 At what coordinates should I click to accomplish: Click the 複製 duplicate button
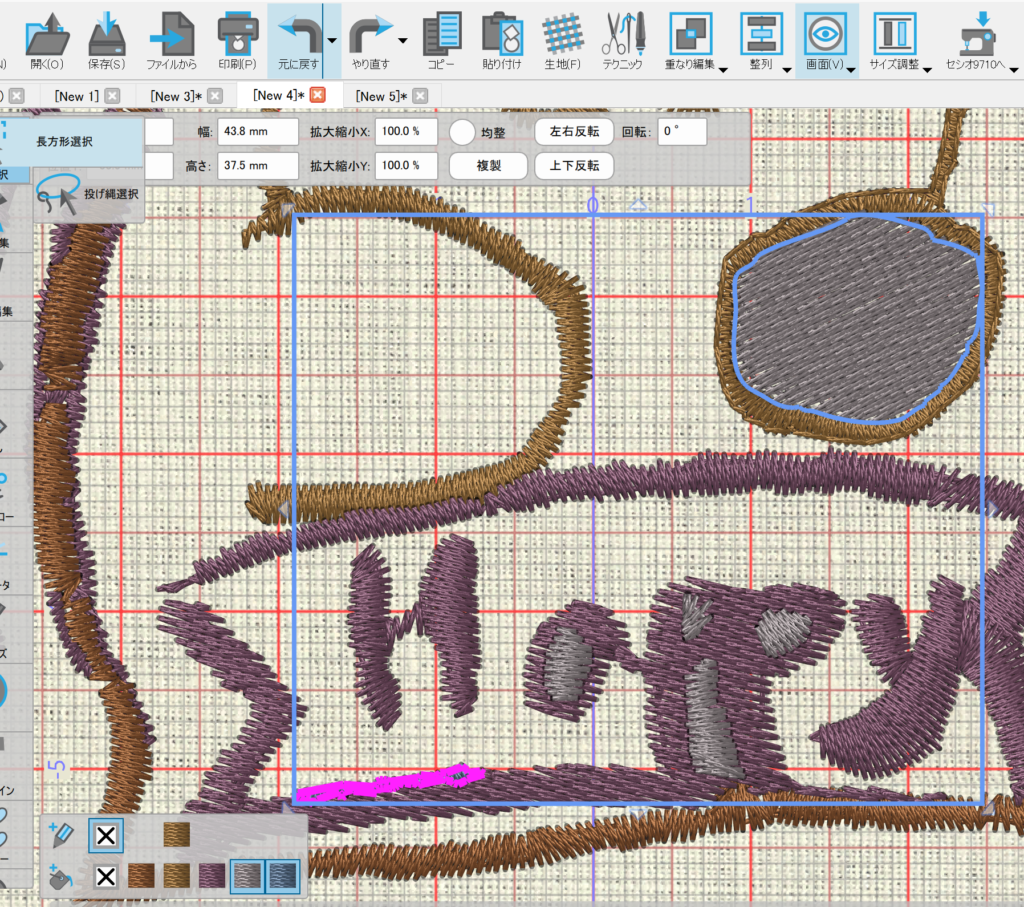click(x=486, y=166)
